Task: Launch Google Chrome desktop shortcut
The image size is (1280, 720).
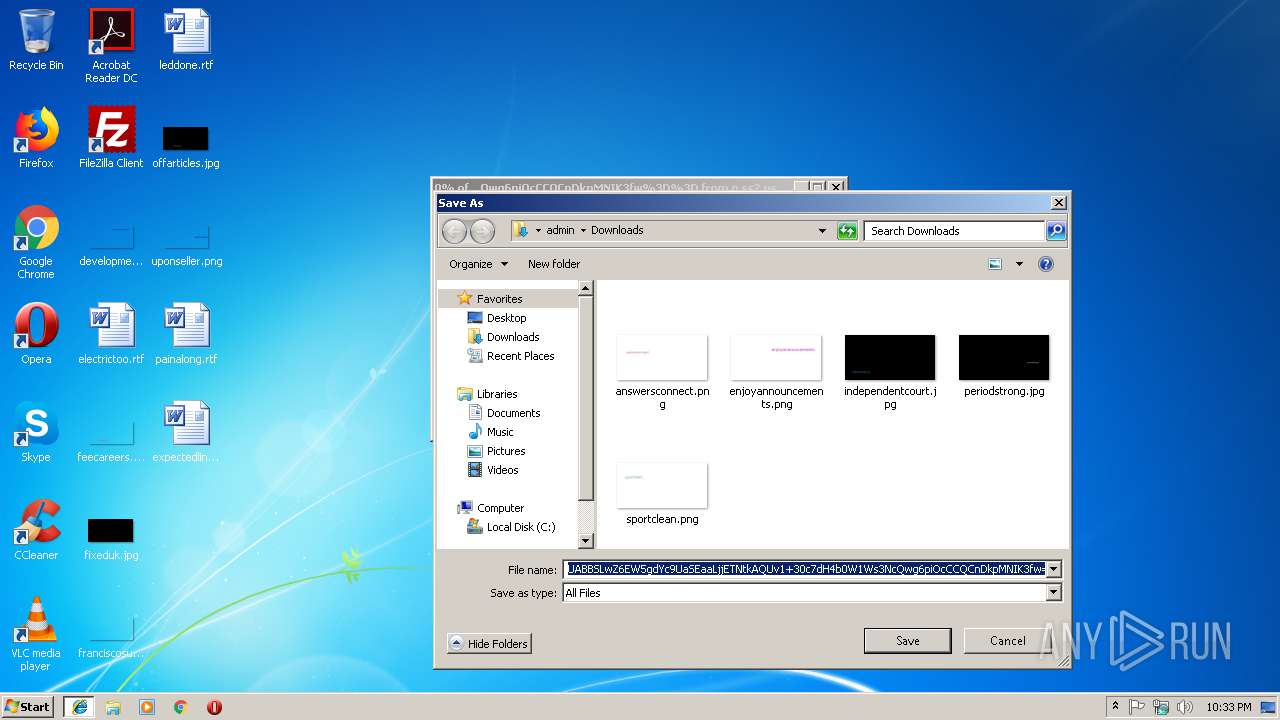Action: coord(36,242)
